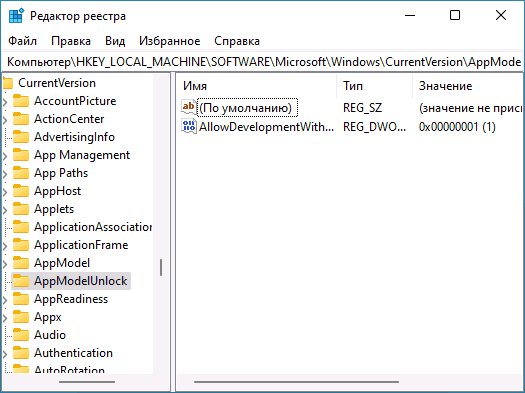Open the Favorites menu (Избранное)
The width and height of the screenshot is (525, 393).
169,41
